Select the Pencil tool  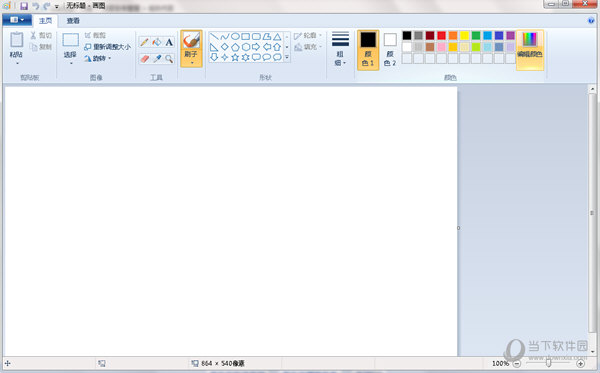[144, 42]
